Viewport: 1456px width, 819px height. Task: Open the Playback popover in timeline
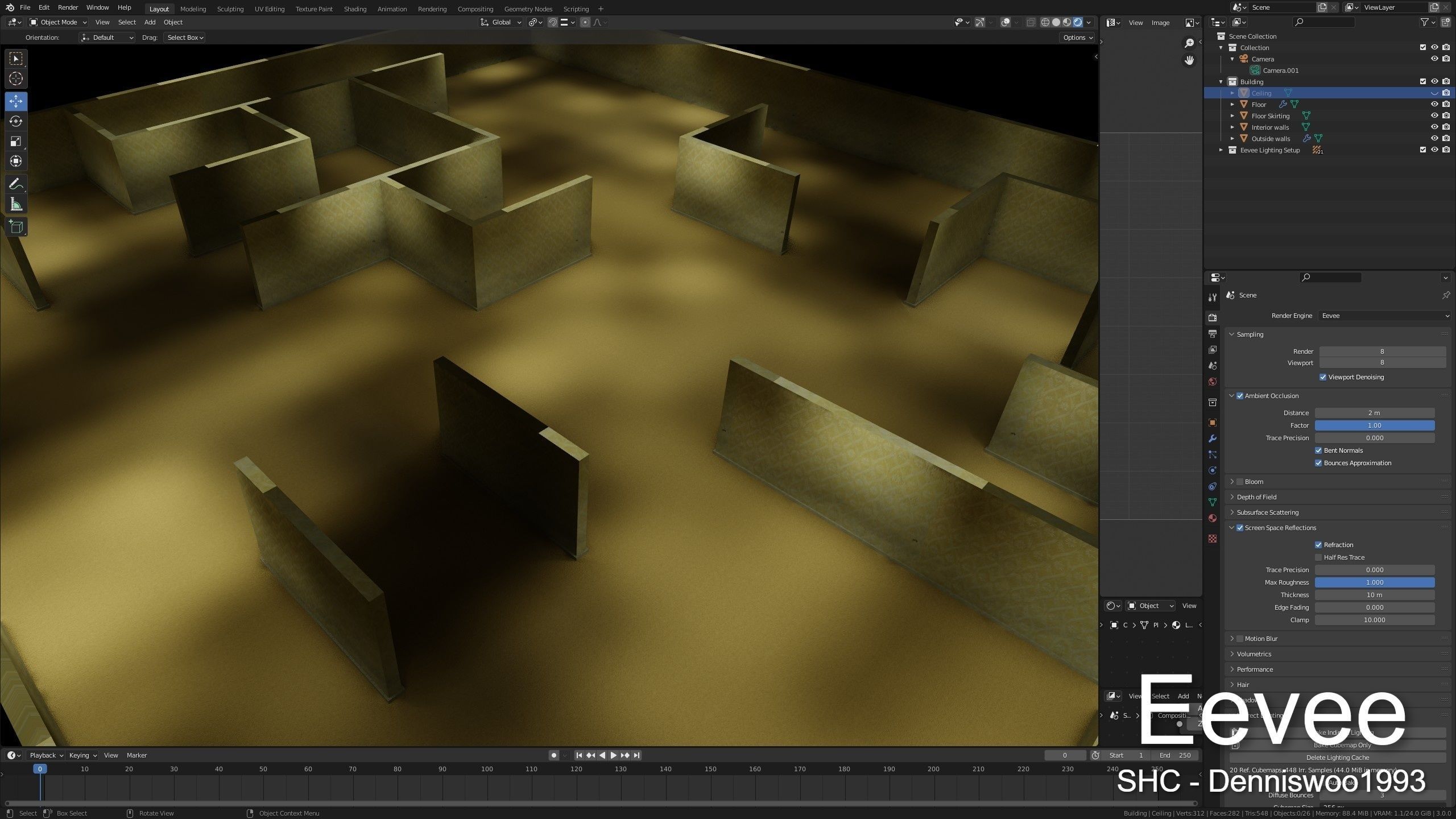[x=46, y=755]
